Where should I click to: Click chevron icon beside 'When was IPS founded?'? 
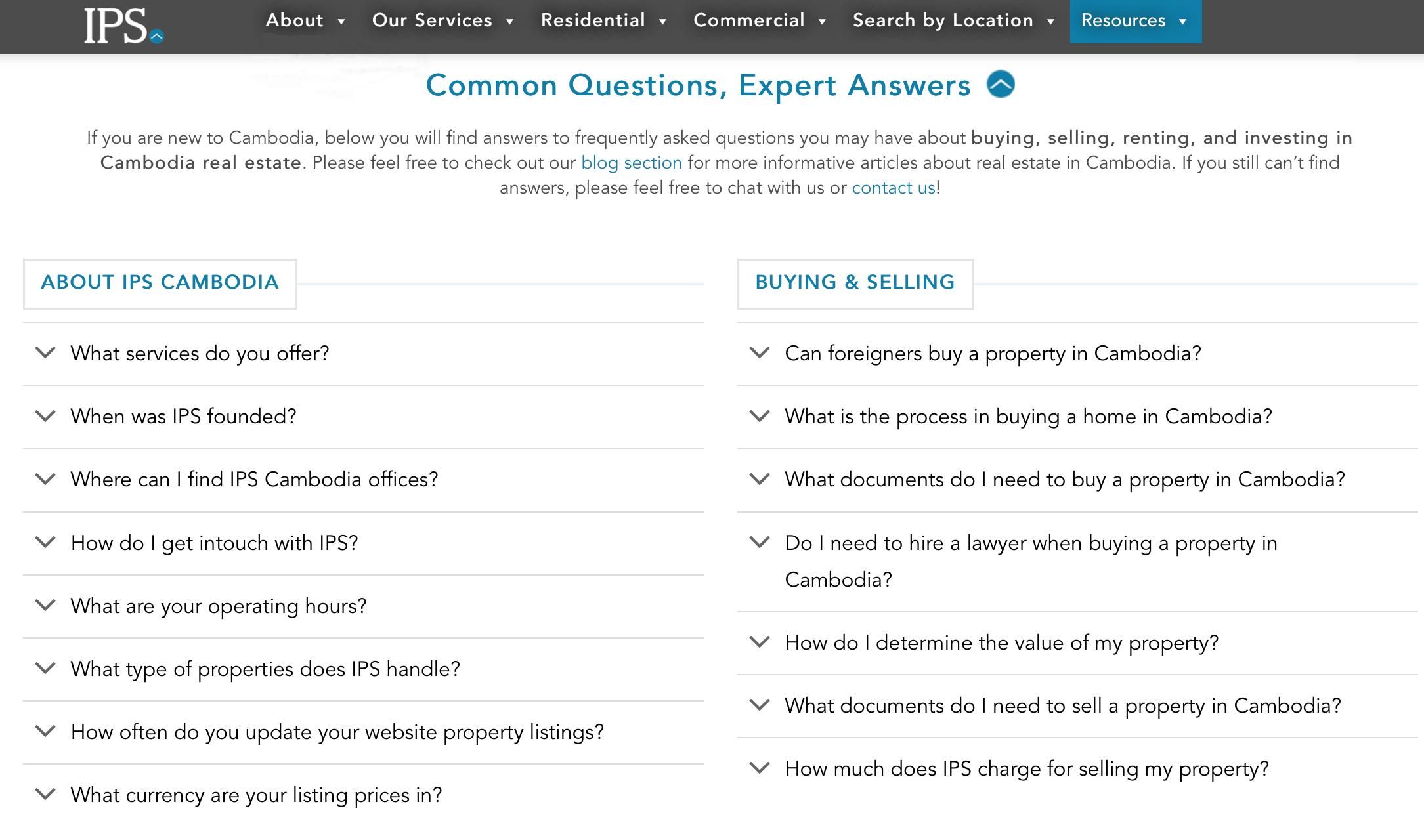[45, 416]
